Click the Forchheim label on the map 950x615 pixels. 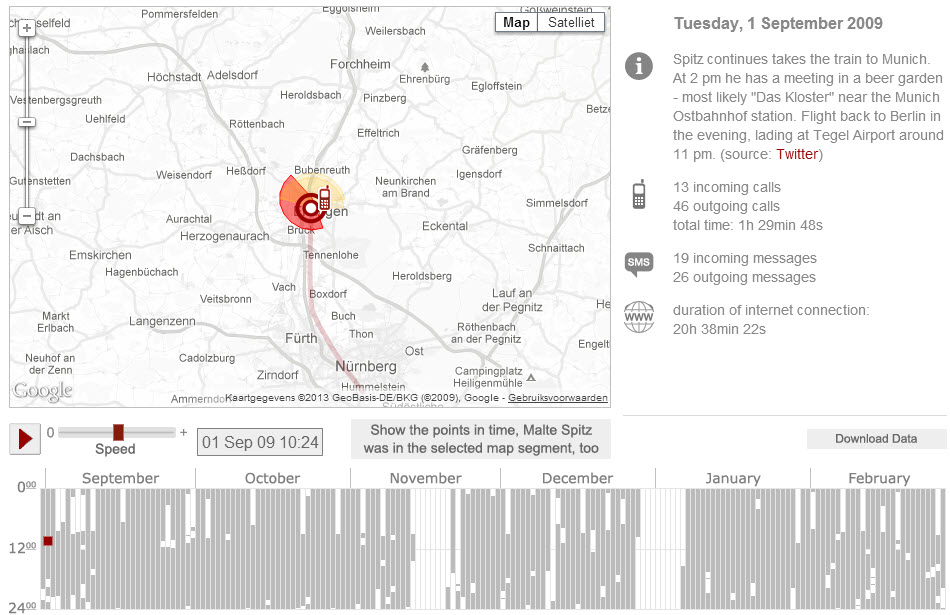360,64
